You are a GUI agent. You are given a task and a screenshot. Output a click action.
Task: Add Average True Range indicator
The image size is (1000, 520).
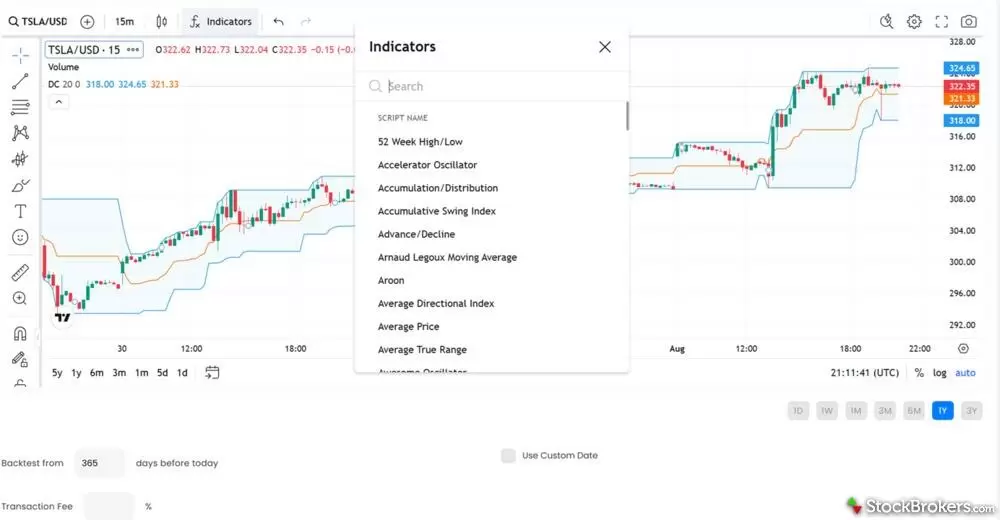[491, 350]
